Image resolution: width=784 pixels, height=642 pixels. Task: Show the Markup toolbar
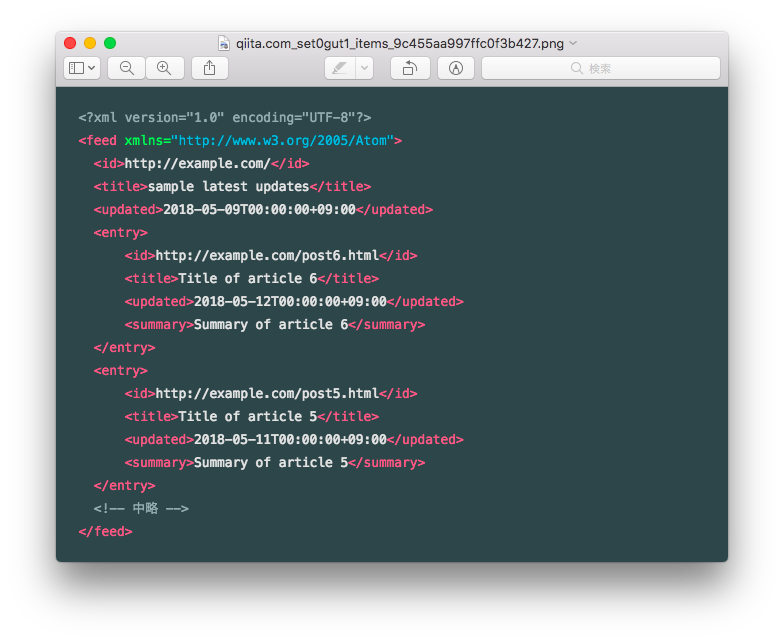[456, 68]
